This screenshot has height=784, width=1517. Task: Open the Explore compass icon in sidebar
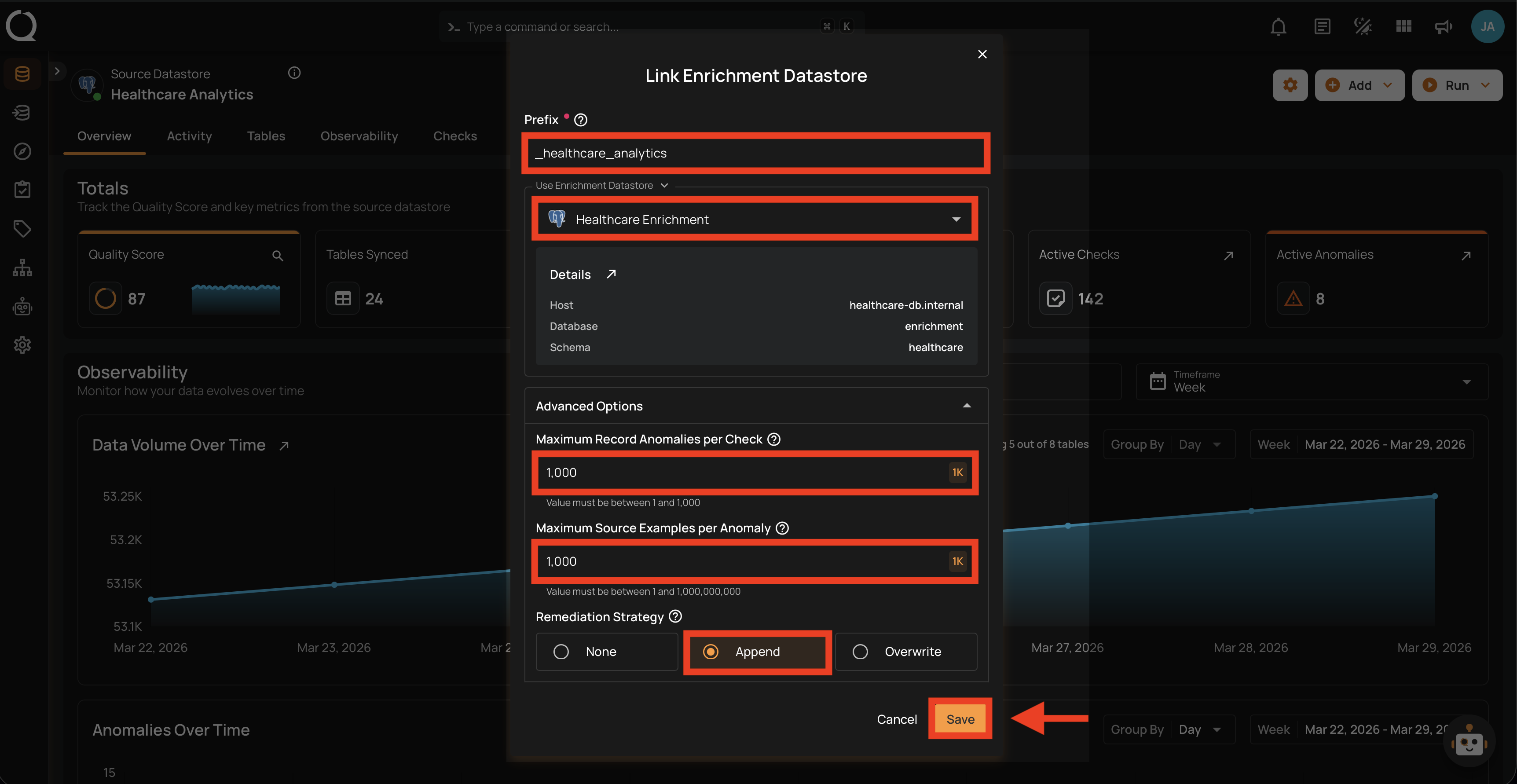pos(22,151)
